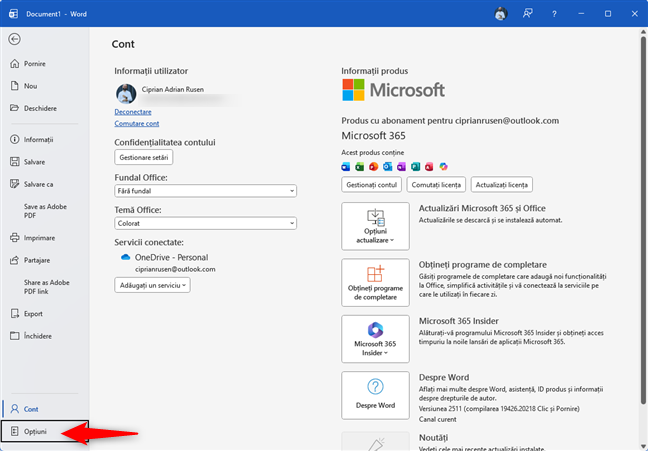Click the Comutare cont link
648x451 pixels.
(137, 123)
